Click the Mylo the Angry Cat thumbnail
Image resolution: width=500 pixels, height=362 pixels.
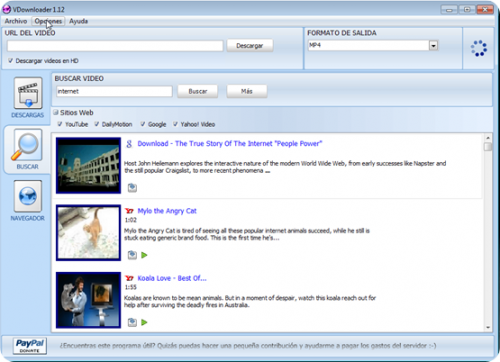click(x=88, y=233)
